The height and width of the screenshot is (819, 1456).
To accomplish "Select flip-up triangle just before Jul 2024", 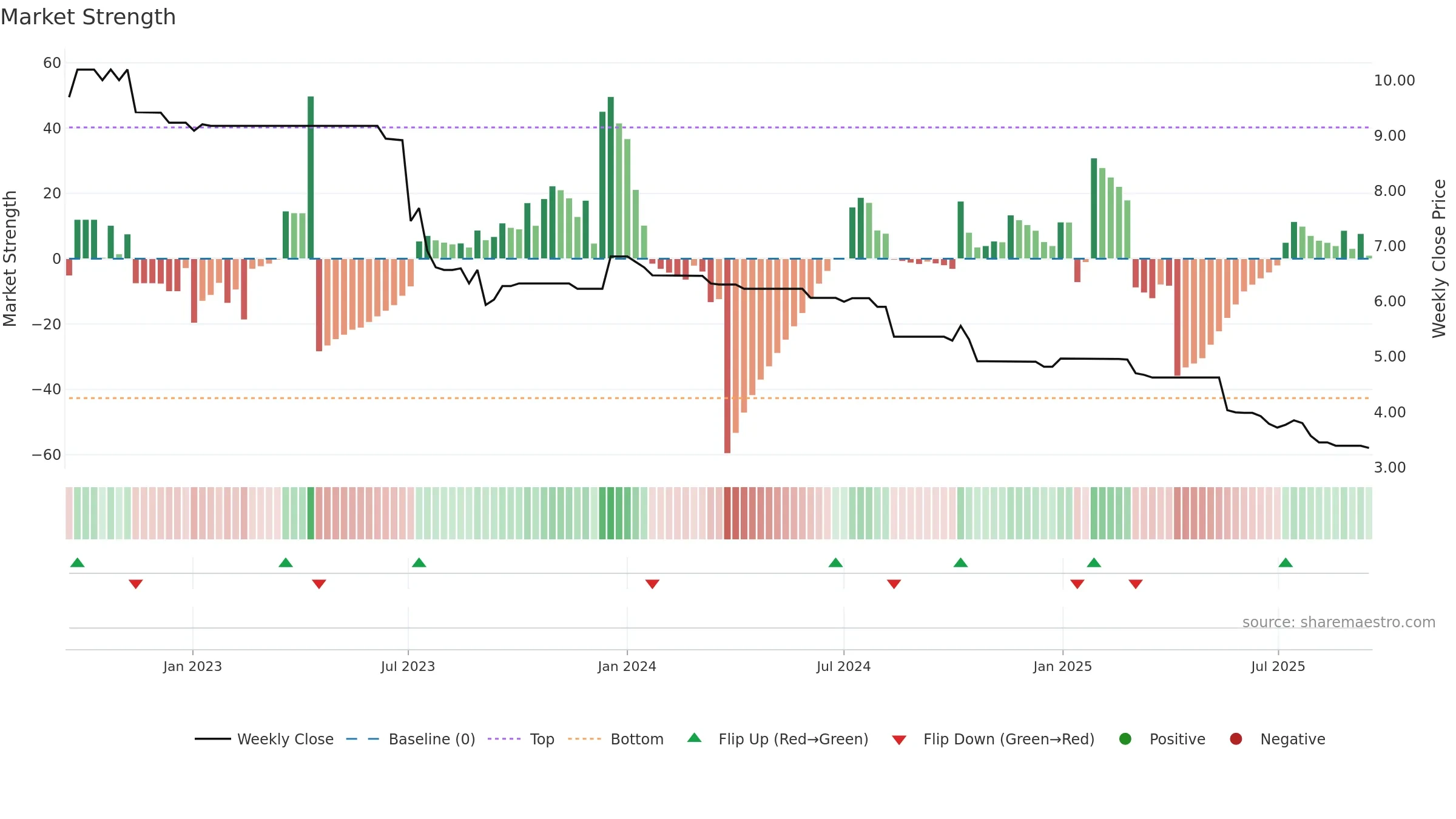I will tap(835, 562).
